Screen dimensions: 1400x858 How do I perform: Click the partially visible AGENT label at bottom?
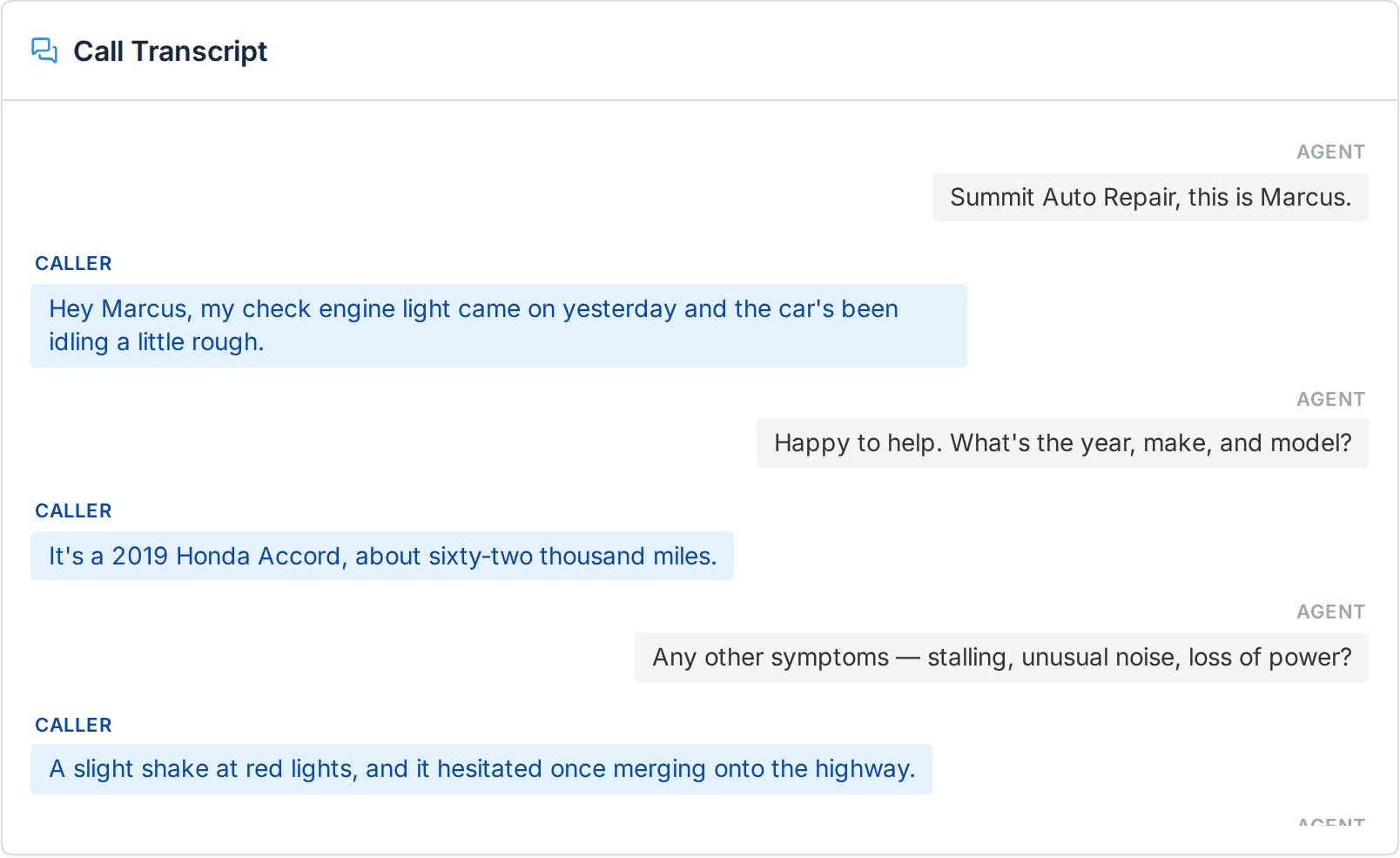tap(1330, 821)
